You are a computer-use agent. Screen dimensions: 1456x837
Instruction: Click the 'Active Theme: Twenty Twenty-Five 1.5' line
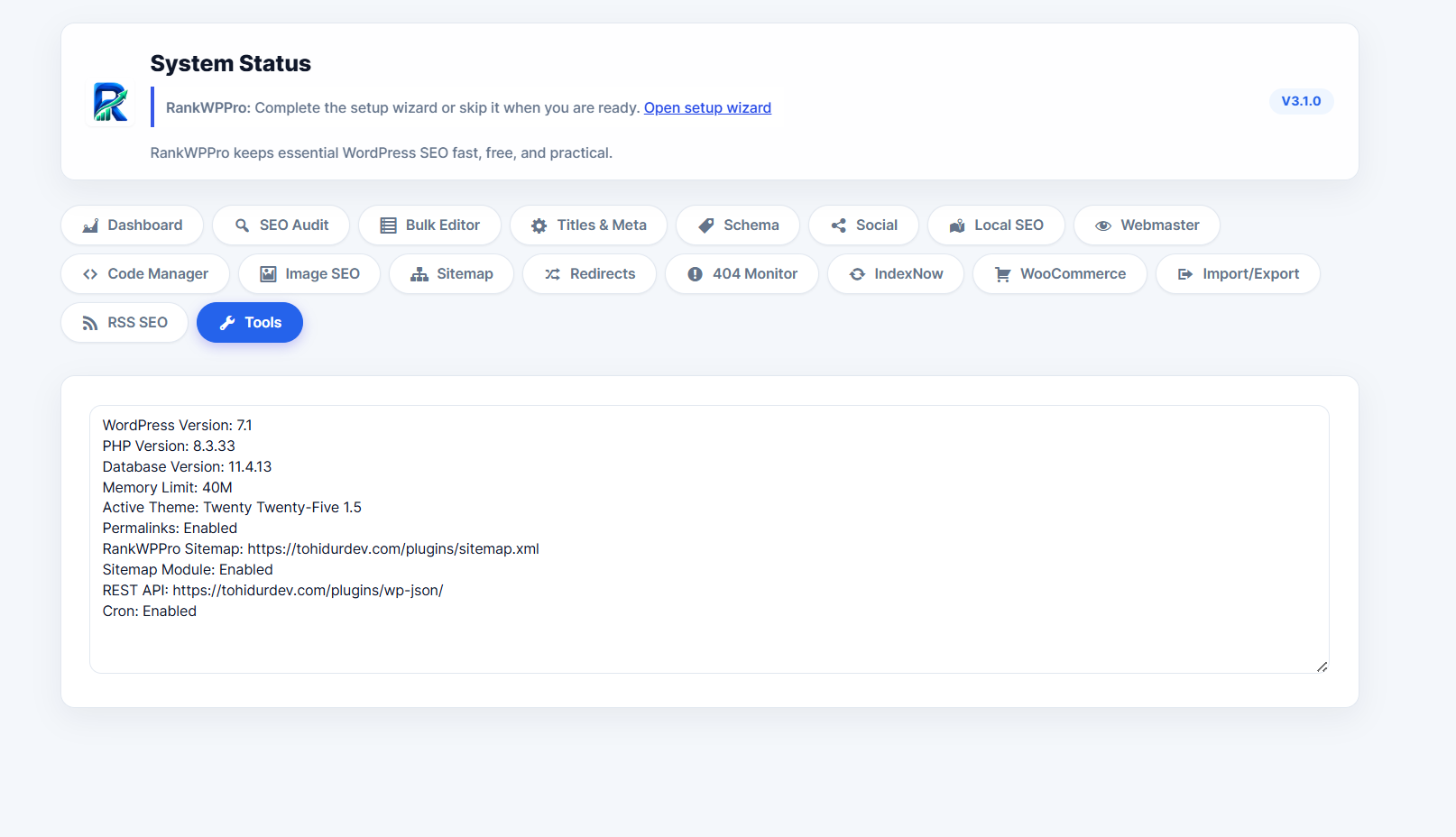pos(232,508)
